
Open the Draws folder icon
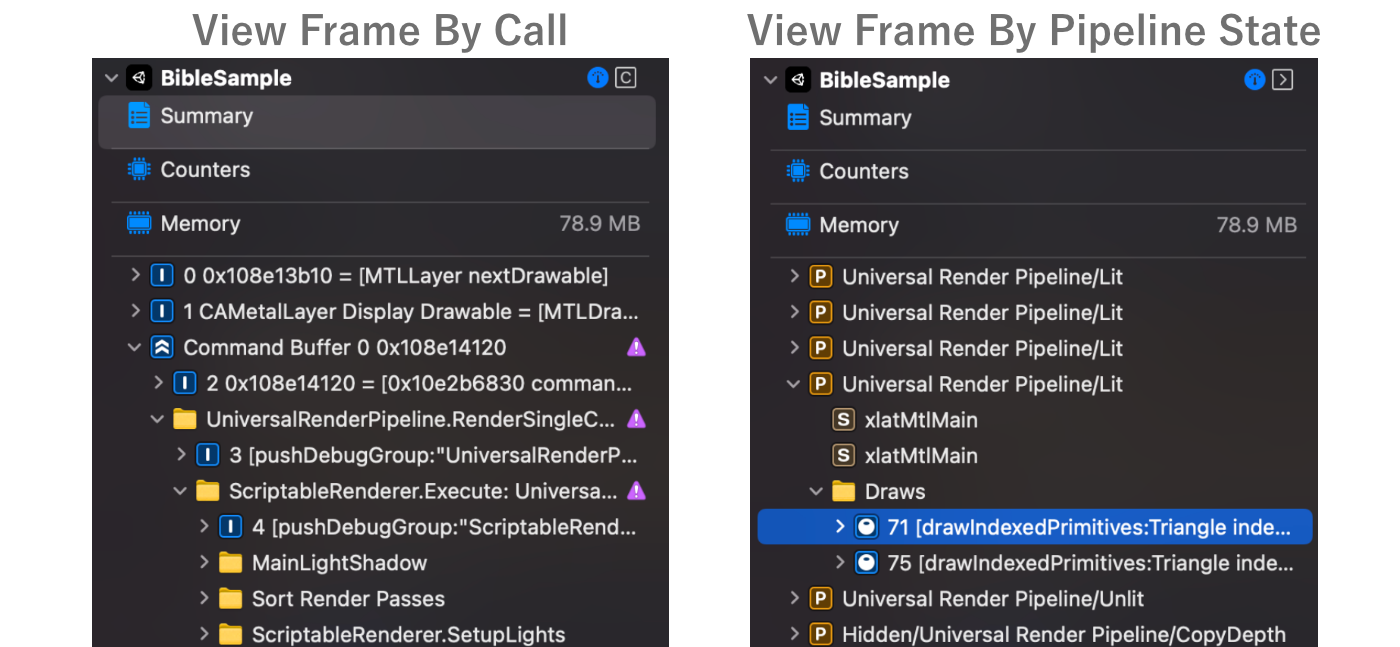click(x=841, y=491)
